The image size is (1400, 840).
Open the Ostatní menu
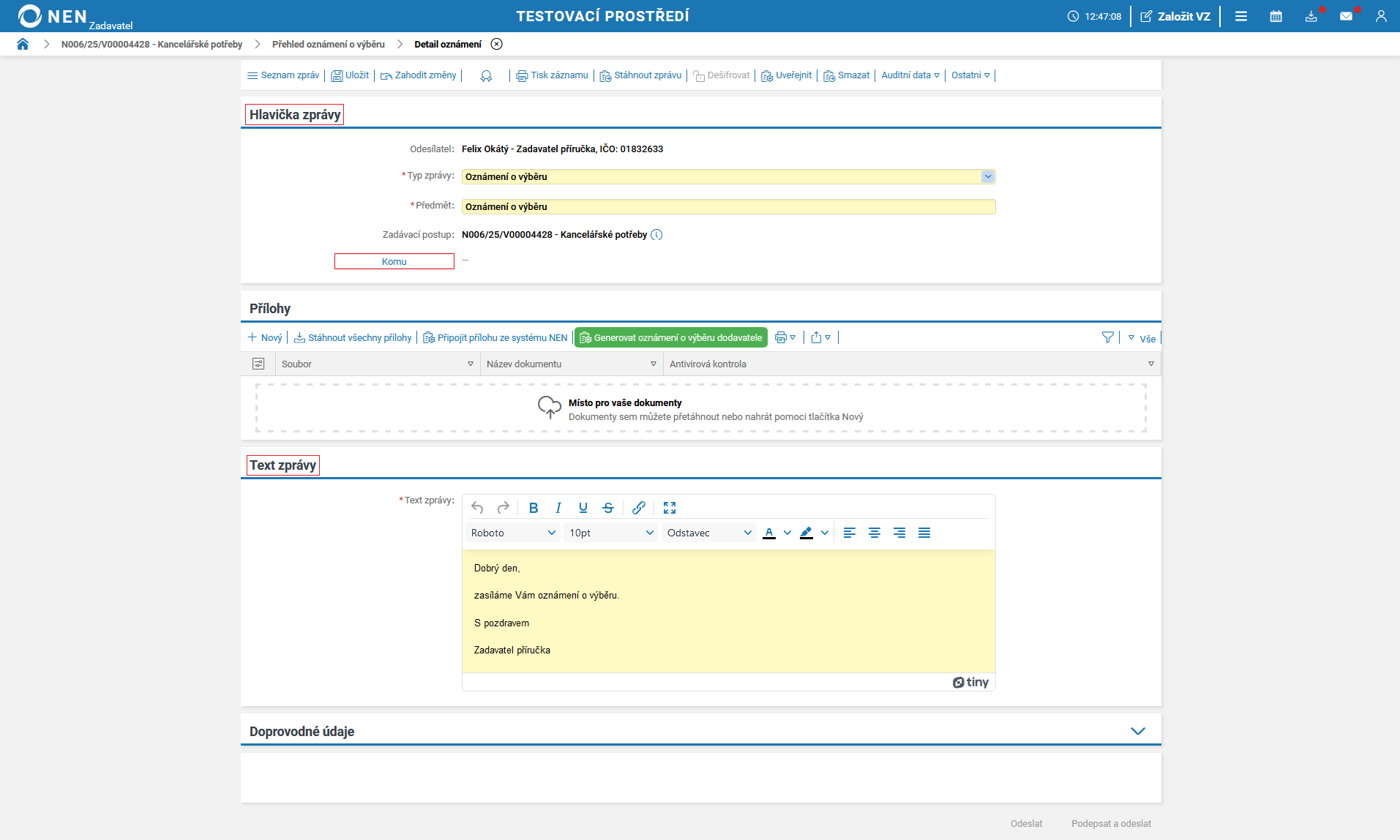(x=970, y=75)
